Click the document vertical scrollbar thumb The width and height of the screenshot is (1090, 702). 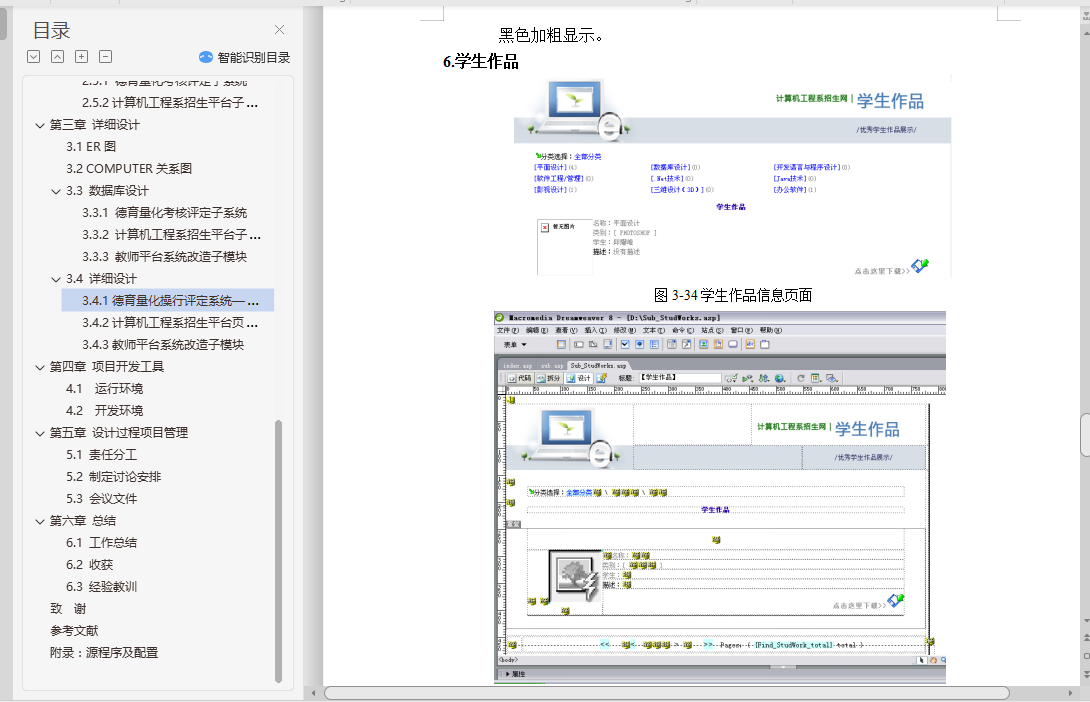coord(1084,434)
